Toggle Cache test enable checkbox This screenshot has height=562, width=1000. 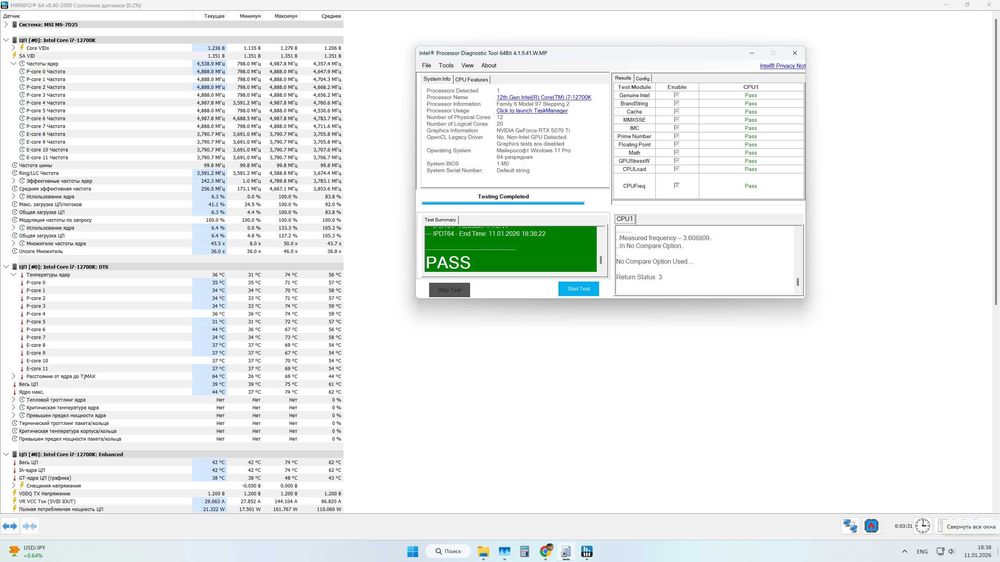pyautogui.click(x=676, y=112)
